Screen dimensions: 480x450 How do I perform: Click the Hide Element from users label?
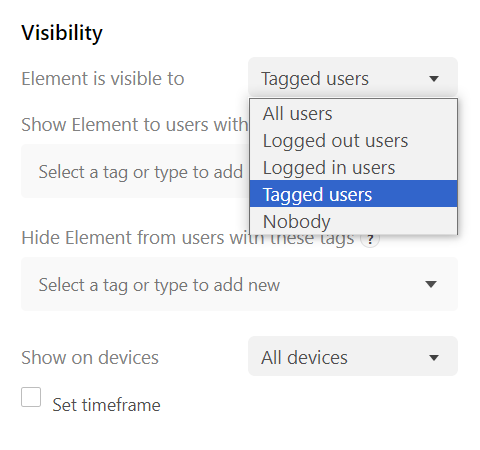click(x=188, y=238)
